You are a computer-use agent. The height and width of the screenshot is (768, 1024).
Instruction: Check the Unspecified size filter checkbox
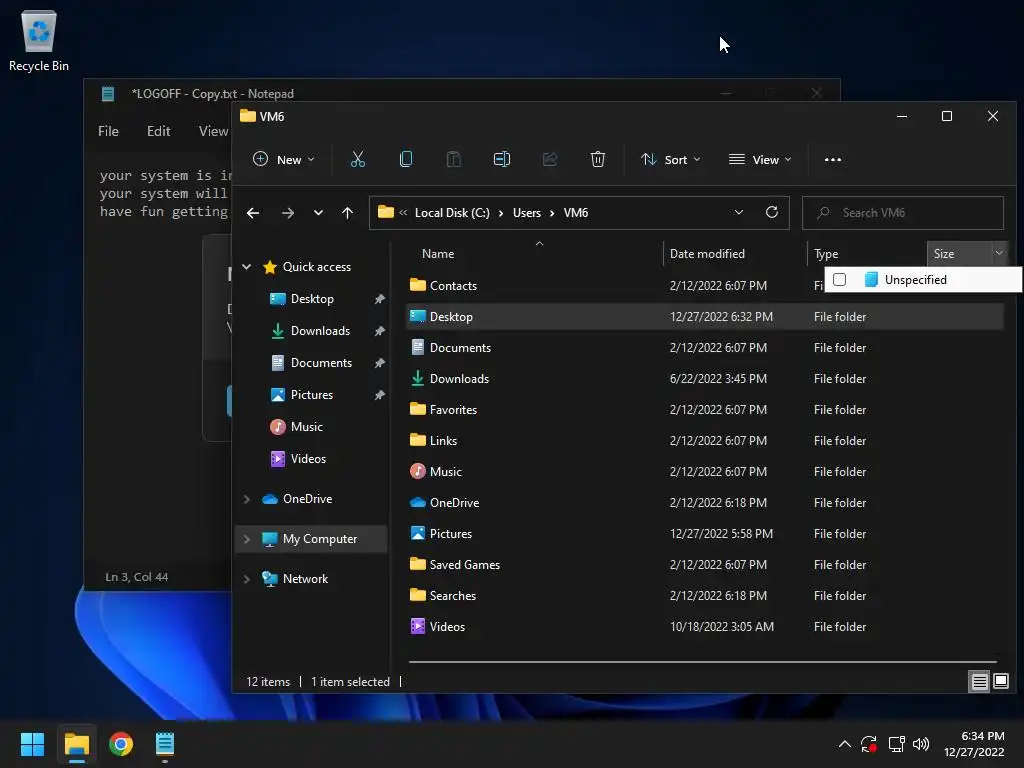(x=840, y=280)
